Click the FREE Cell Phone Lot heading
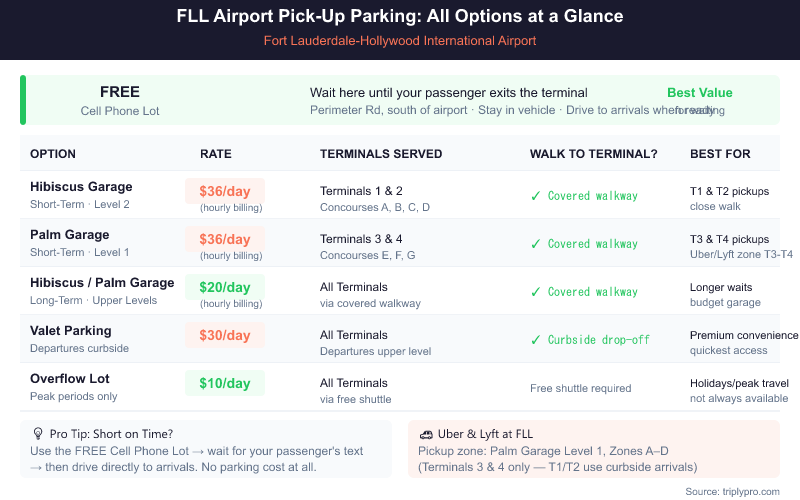This screenshot has height=500, width=800. (120, 92)
